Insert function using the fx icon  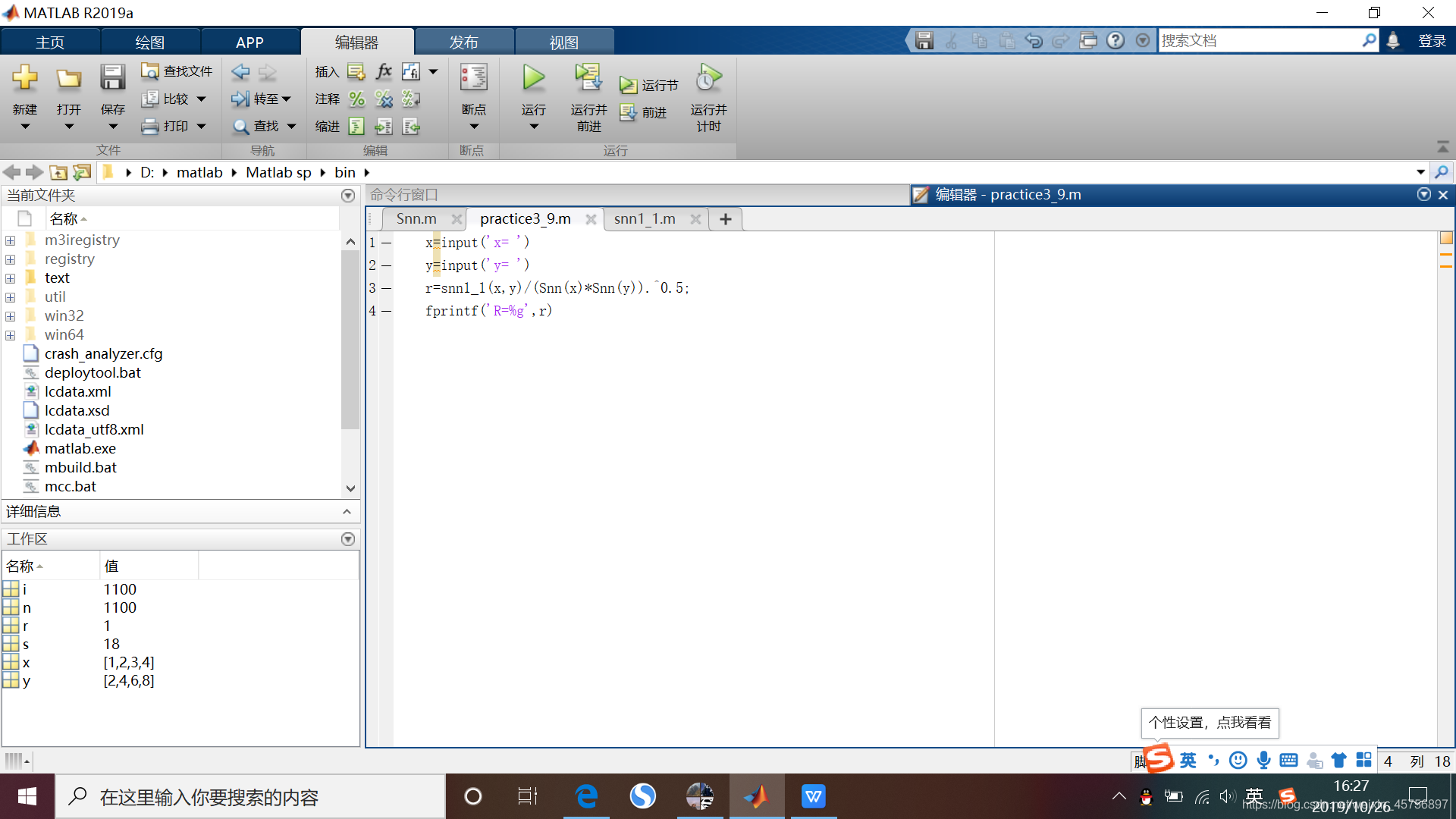tap(384, 71)
